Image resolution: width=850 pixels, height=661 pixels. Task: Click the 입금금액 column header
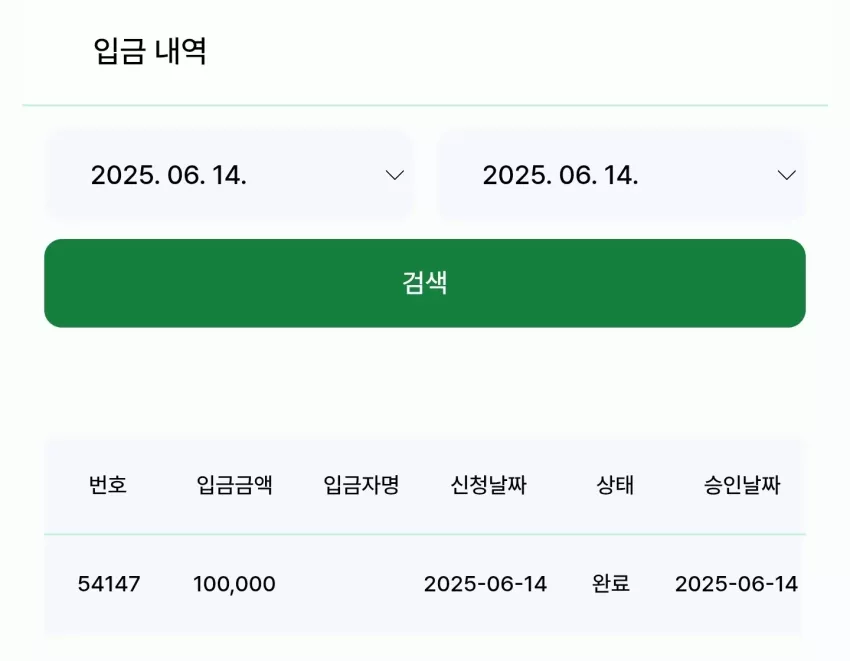click(x=234, y=485)
